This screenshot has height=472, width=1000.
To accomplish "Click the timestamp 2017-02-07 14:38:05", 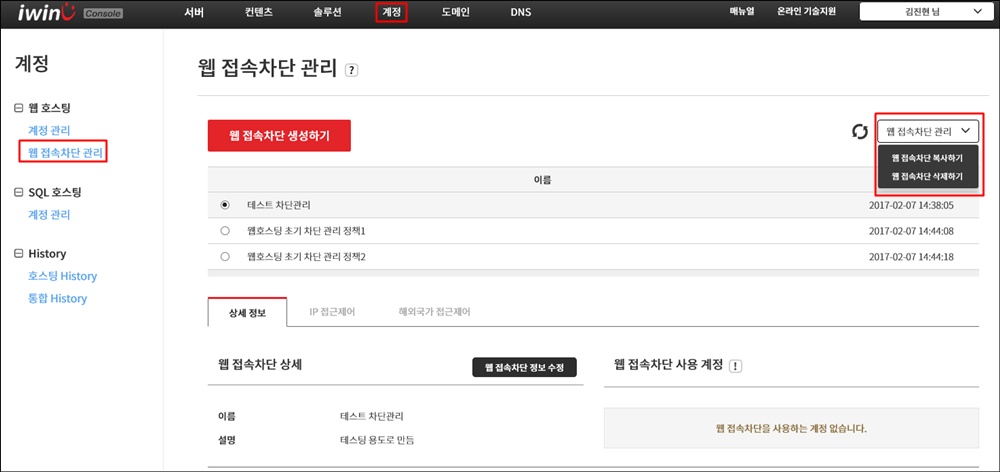I will (x=911, y=205).
